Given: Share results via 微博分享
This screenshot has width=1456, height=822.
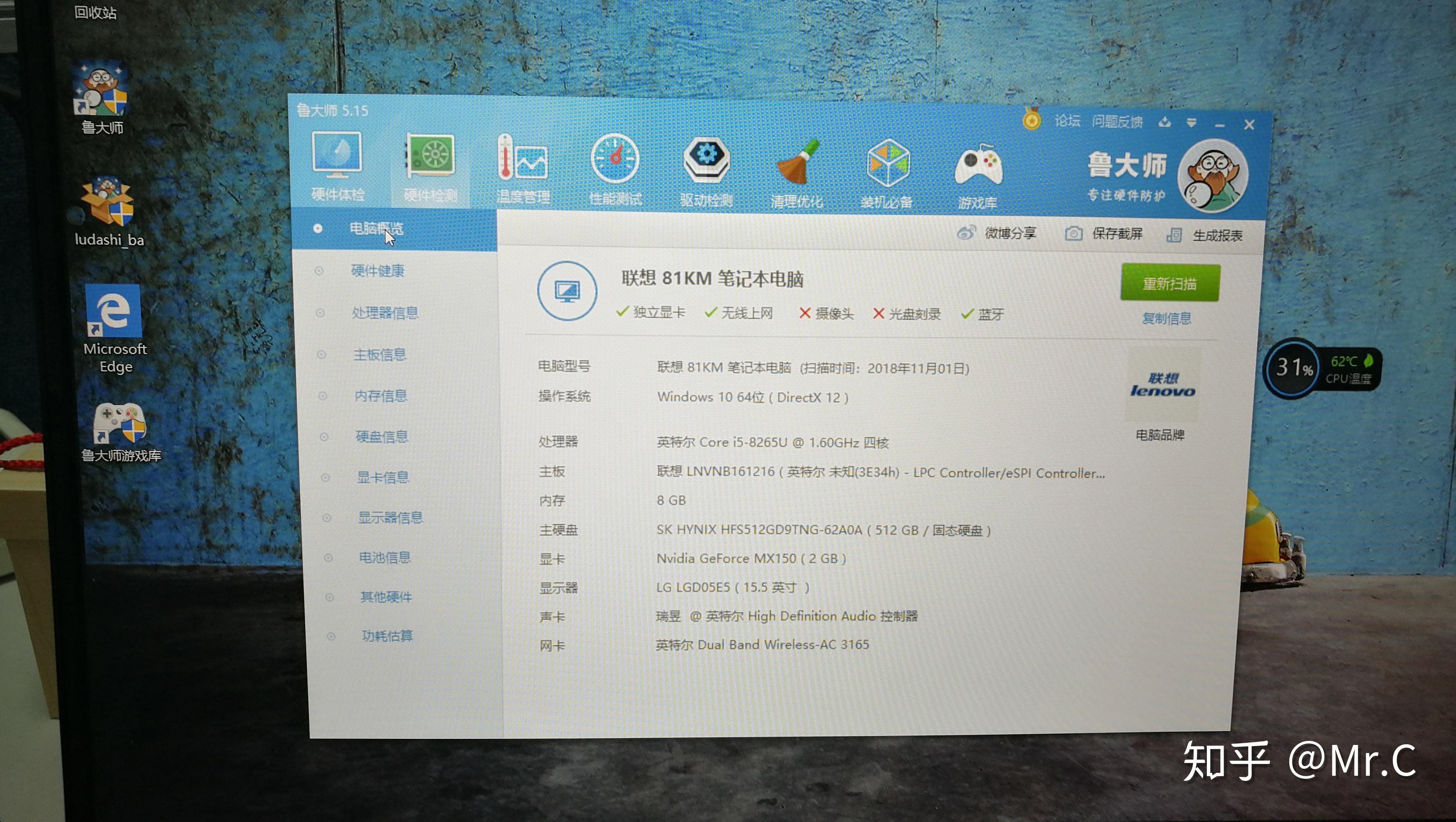Looking at the screenshot, I should coord(997,233).
